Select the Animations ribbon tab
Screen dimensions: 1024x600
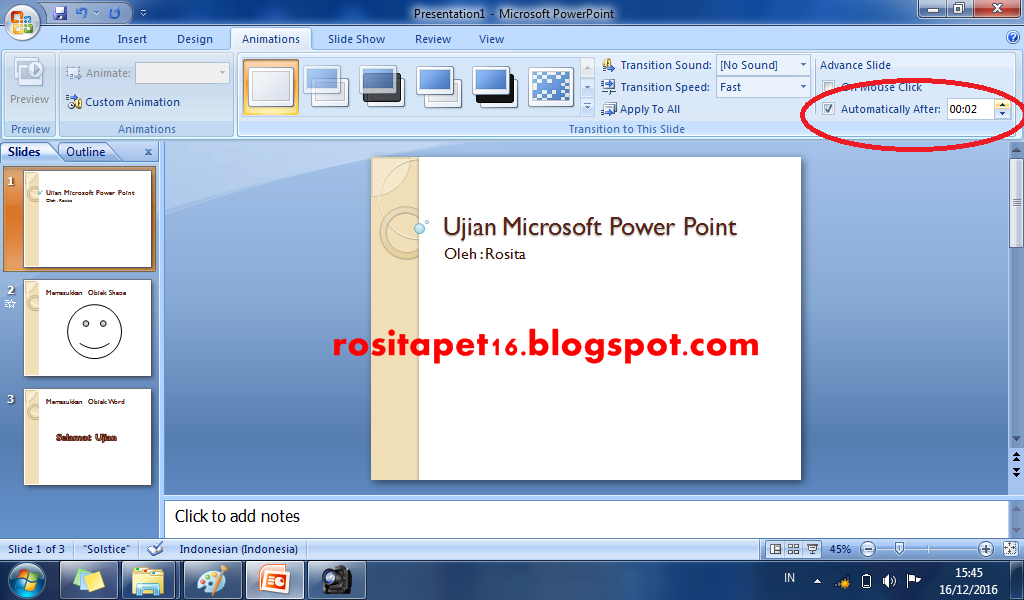pyautogui.click(x=271, y=39)
